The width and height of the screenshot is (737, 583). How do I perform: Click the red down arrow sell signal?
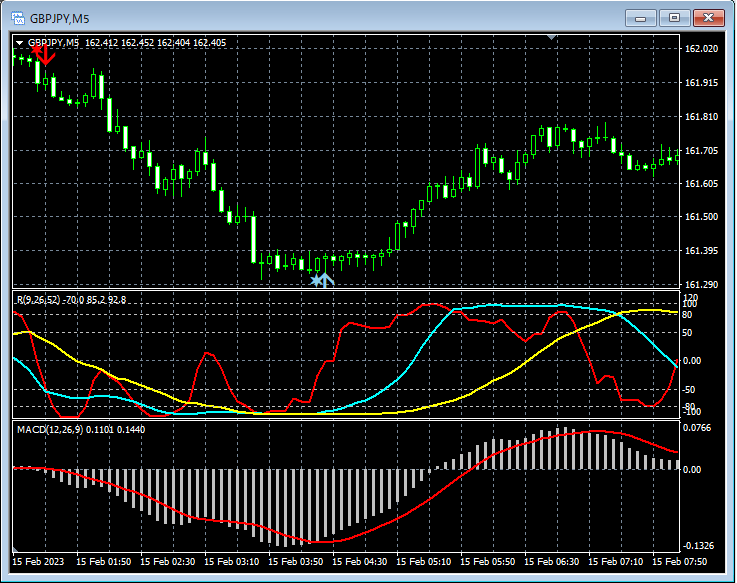click(46, 58)
